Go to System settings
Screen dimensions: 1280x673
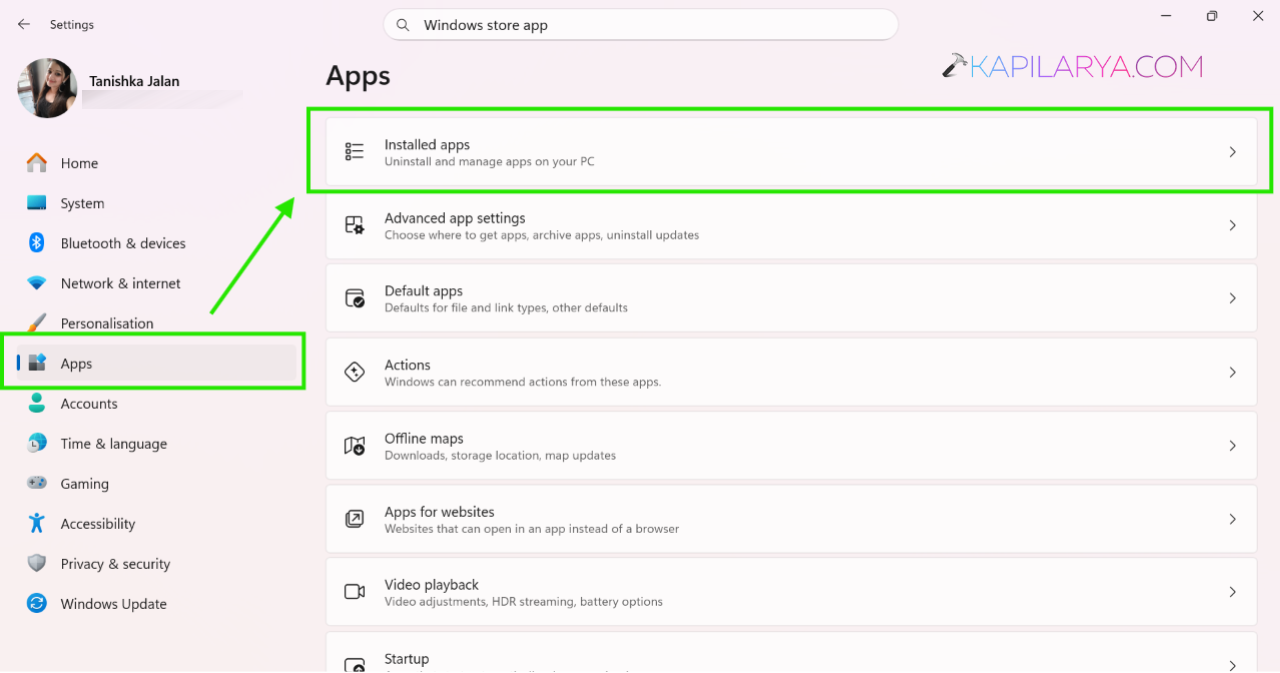[x=158, y=203]
